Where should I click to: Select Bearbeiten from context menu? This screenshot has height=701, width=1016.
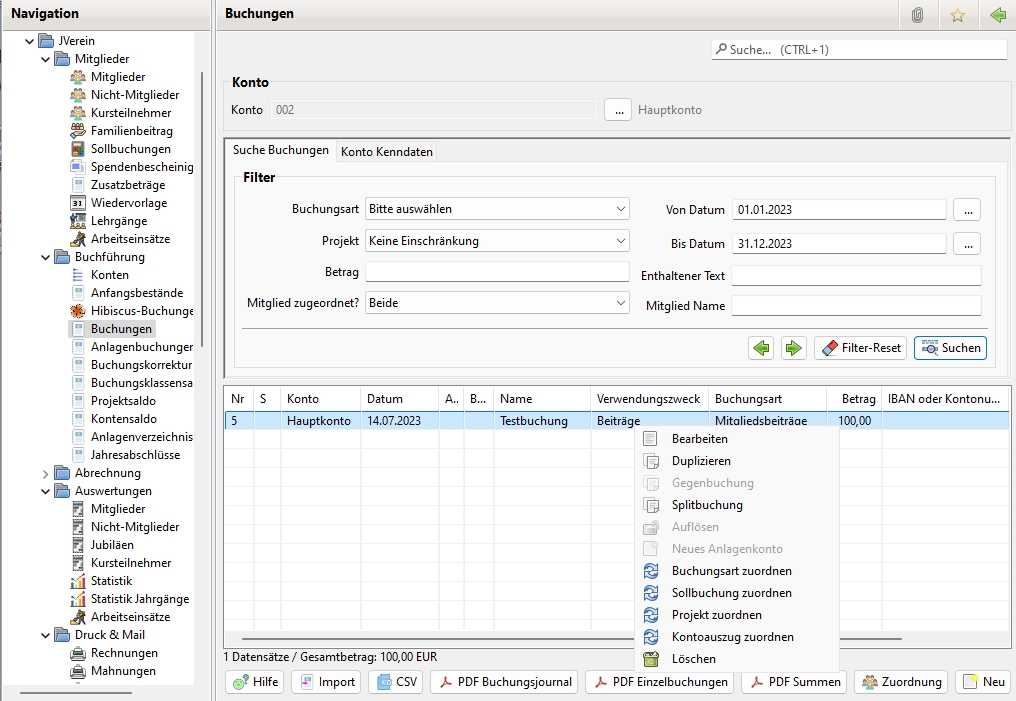tap(699, 439)
